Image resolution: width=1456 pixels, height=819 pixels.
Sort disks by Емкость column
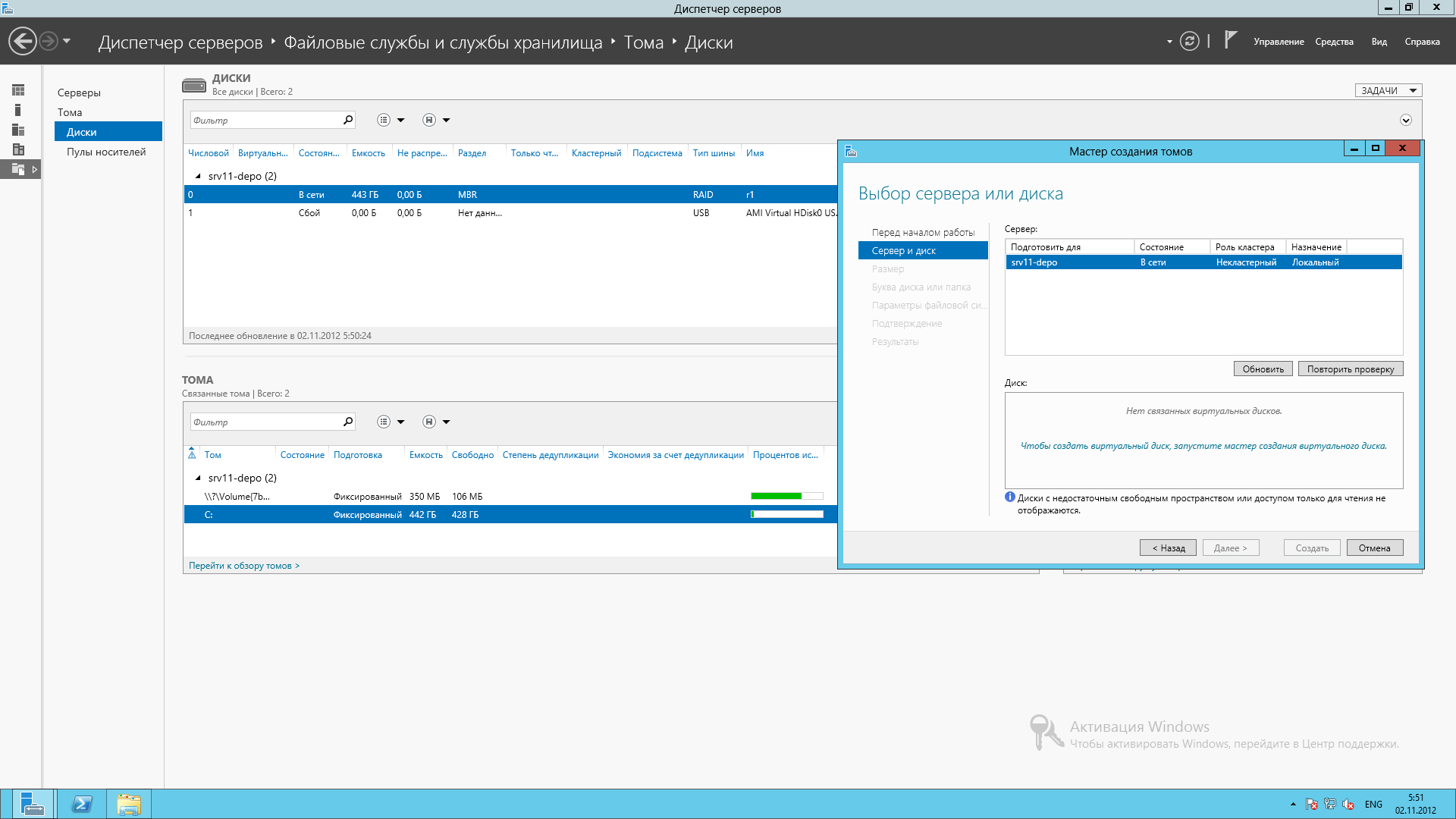(369, 153)
